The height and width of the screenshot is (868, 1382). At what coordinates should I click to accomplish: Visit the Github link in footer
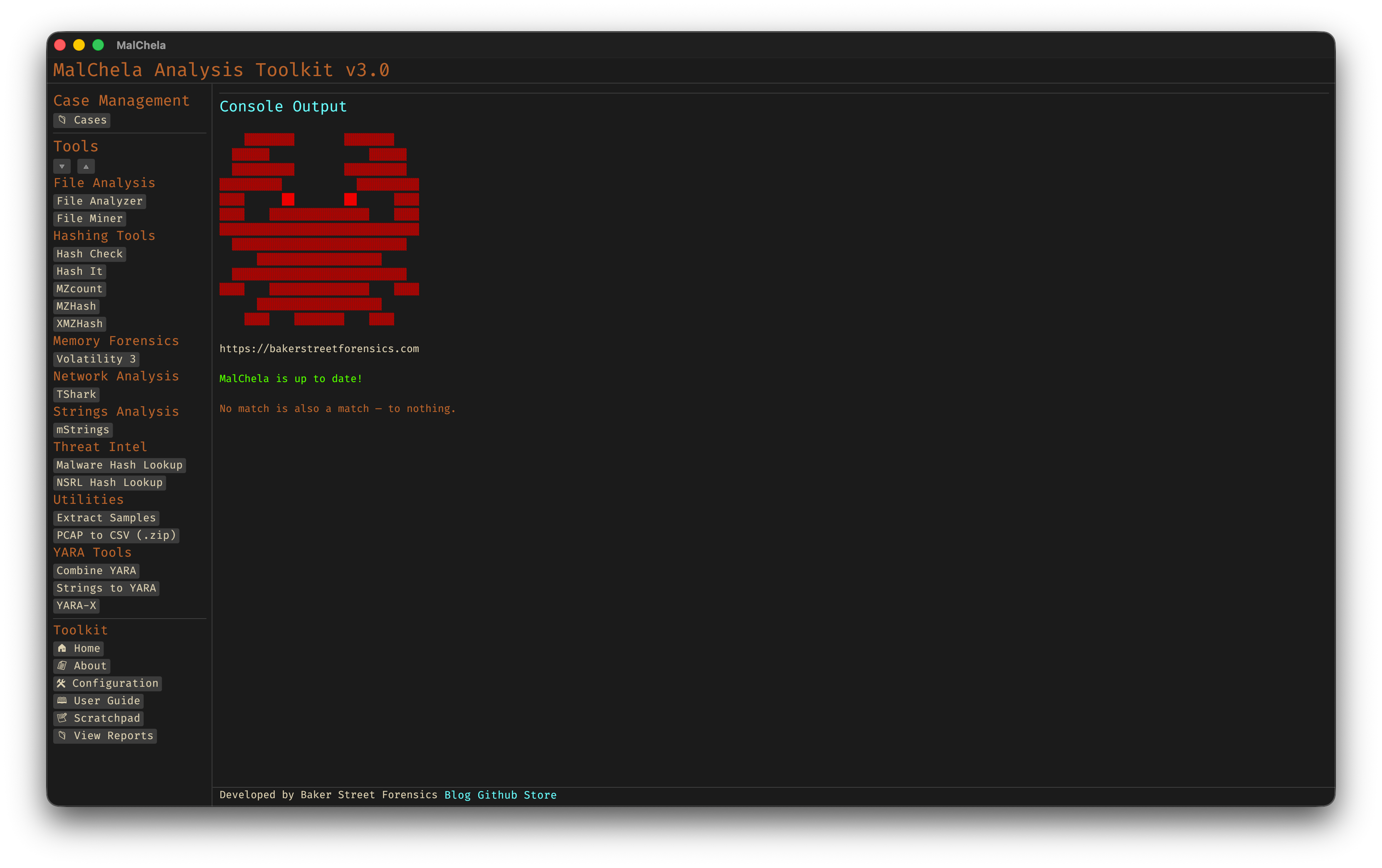pyautogui.click(x=497, y=795)
